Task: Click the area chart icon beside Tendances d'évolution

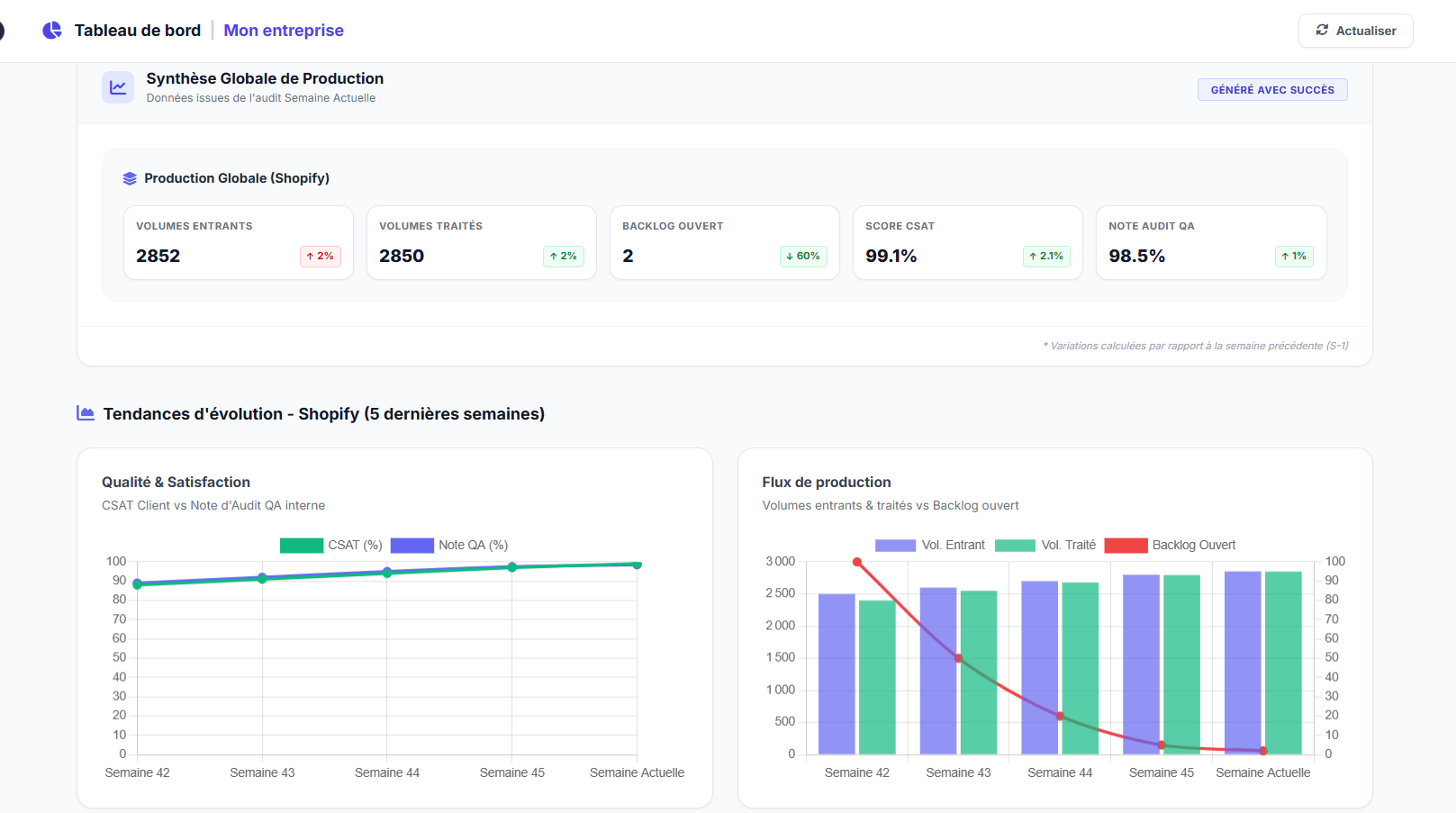Action: pyautogui.click(x=86, y=413)
